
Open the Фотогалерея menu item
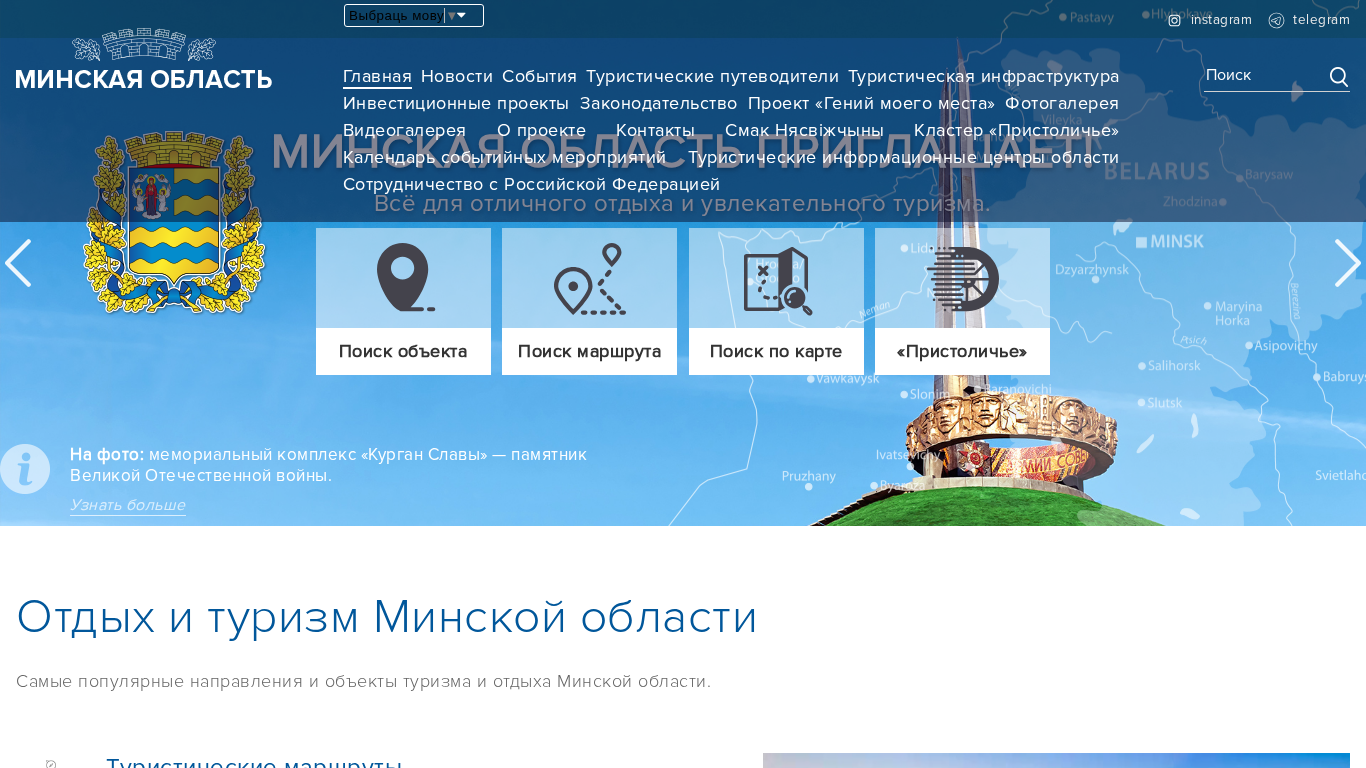coord(1062,104)
